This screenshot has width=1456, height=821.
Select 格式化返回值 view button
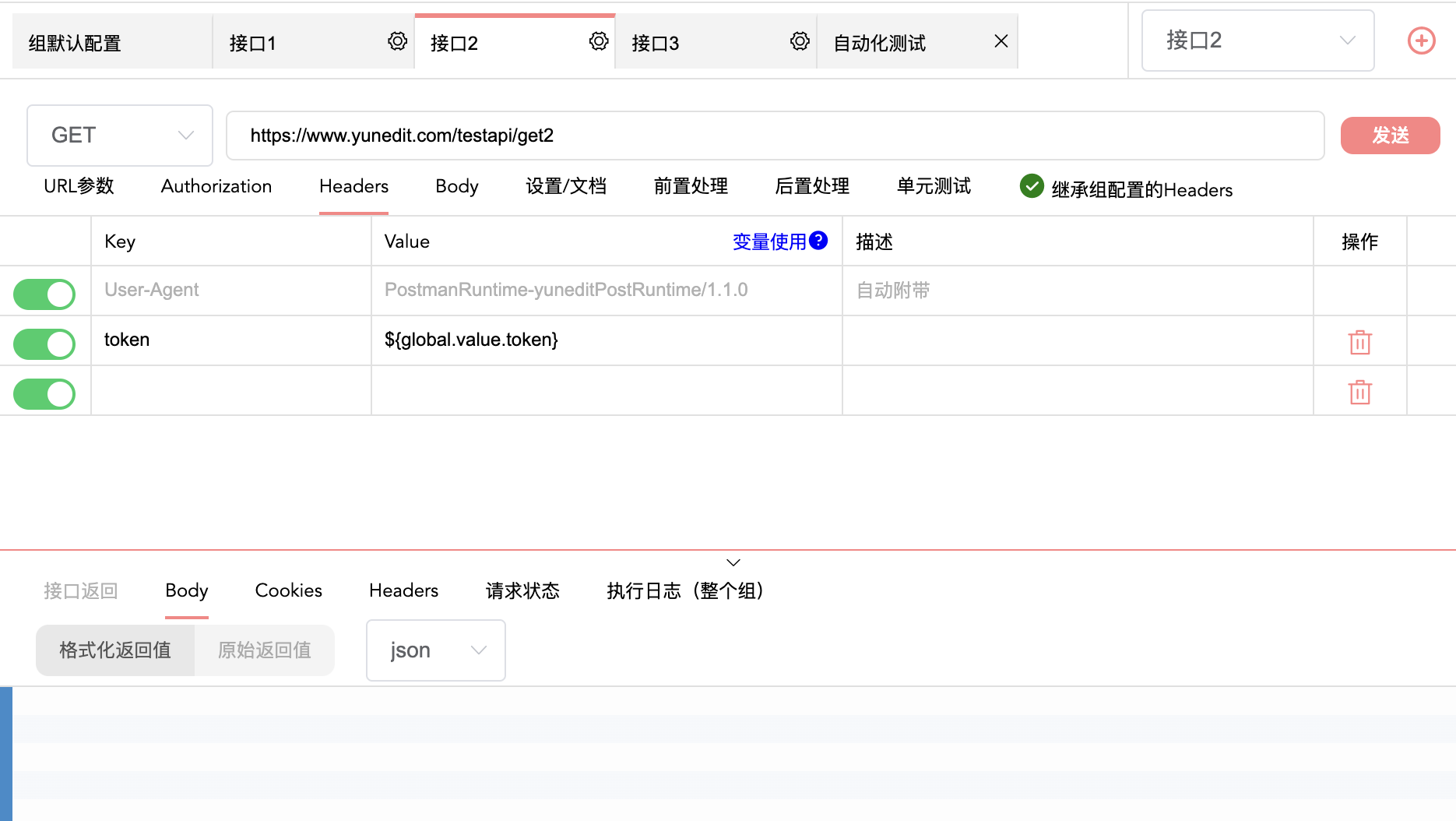click(115, 650)
